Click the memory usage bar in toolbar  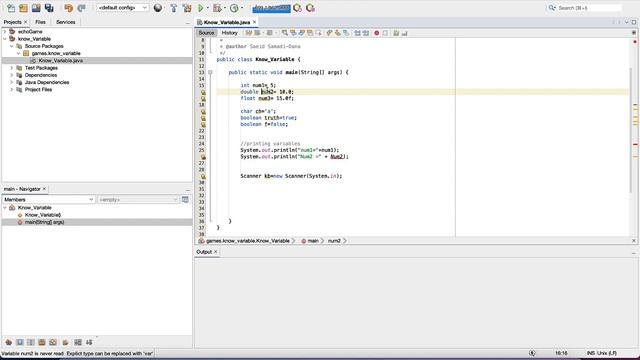pos(271,8)
